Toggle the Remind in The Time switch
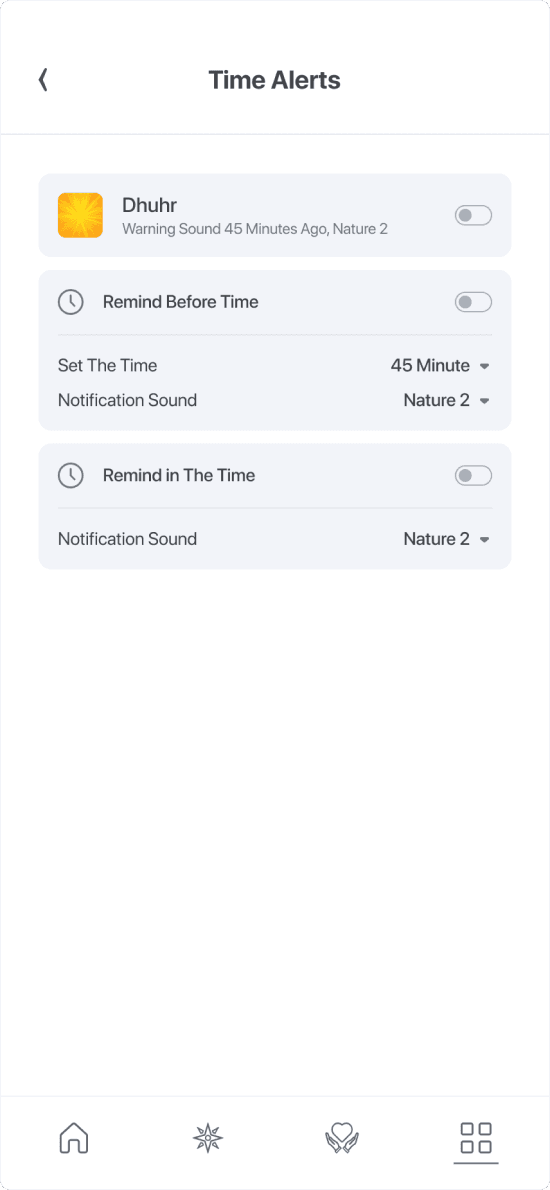 pyautogui.click(x=473, y=476)
